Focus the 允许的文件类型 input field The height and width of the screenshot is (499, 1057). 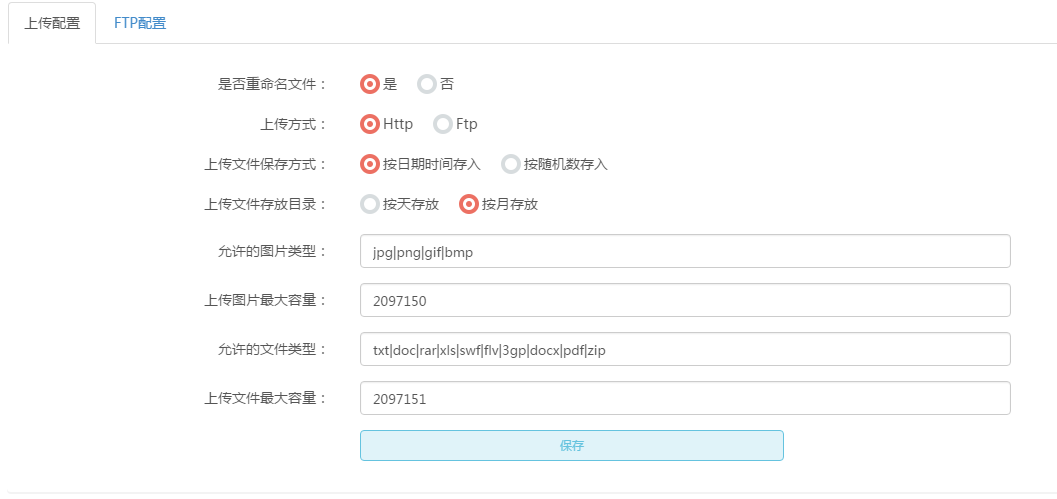(685, 349)
